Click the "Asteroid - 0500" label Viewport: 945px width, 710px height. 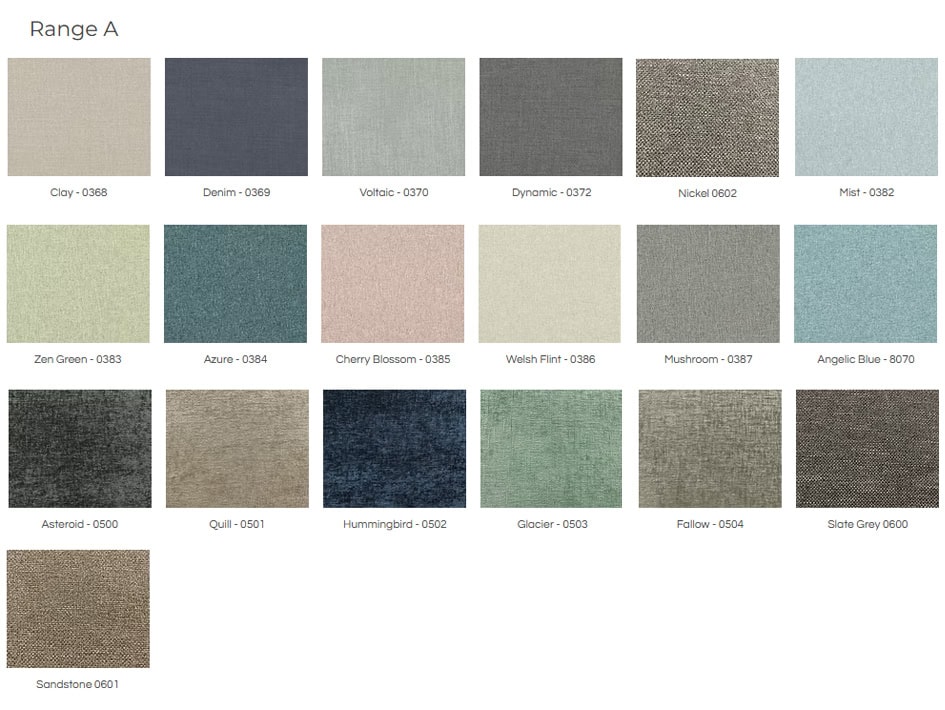pyautogui.click(x=80, y=524)
